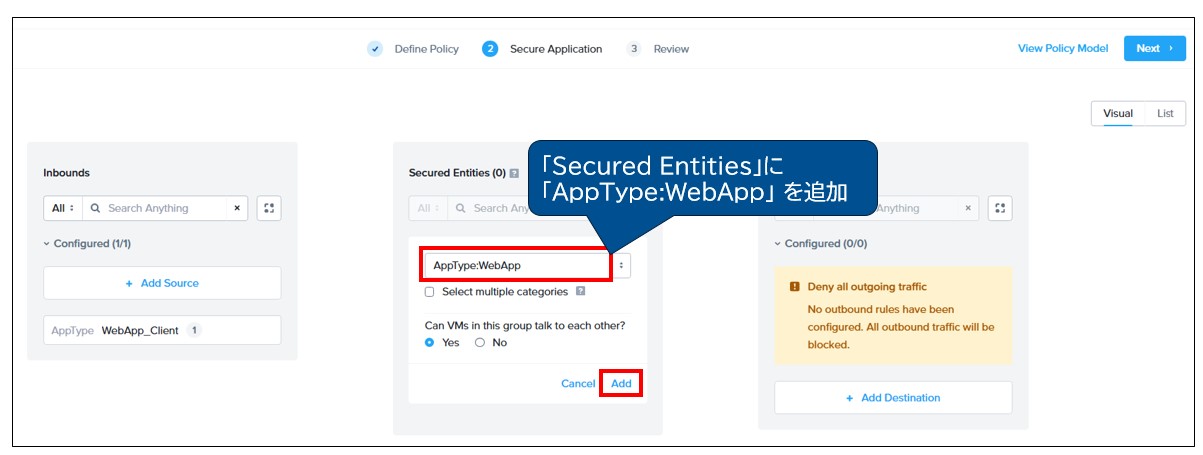This screenshot has height=455, width=1203.
Task: Clear the Outbounds search with X icon
Action: [x=968, y=208]
